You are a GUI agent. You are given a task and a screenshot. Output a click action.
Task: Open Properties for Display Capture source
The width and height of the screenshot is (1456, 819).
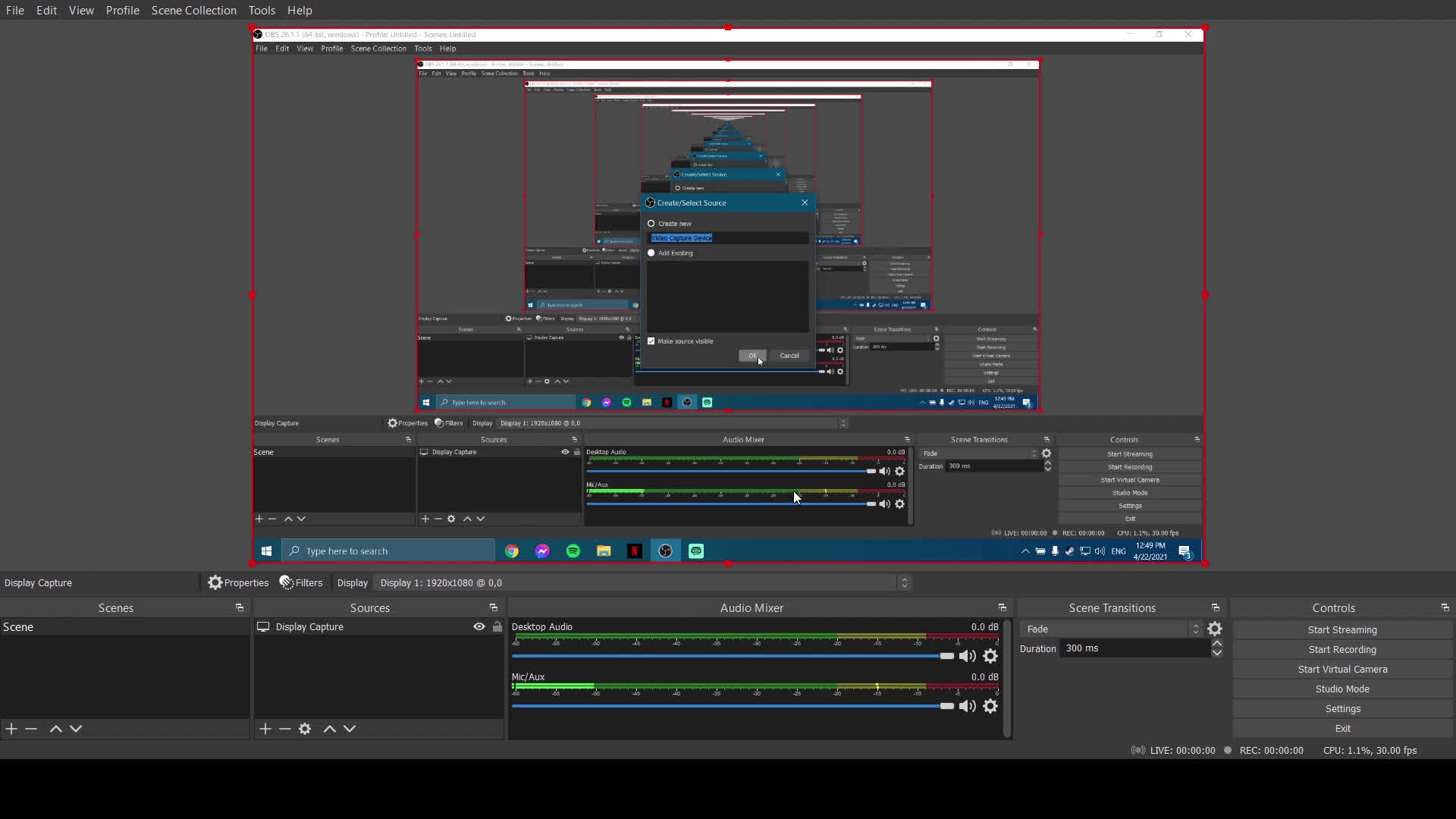pos(238,582)
